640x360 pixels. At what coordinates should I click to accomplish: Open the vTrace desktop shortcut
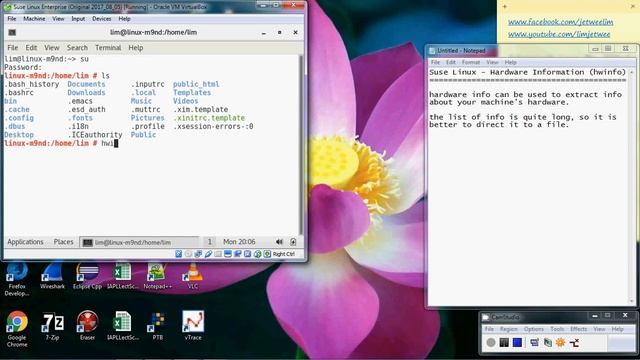click(x=193, y=326)
